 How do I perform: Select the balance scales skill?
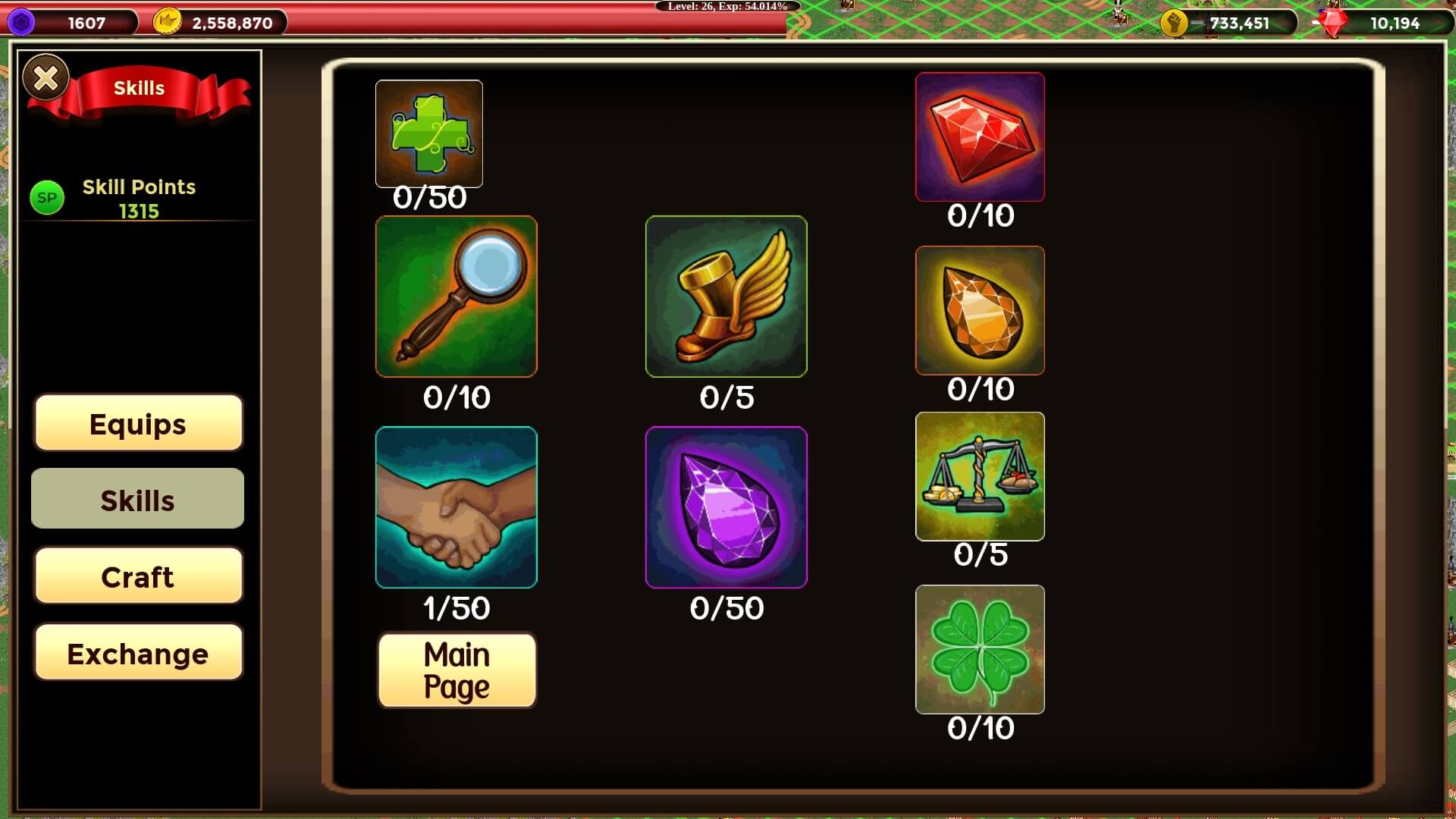click(x=980, y=476)
